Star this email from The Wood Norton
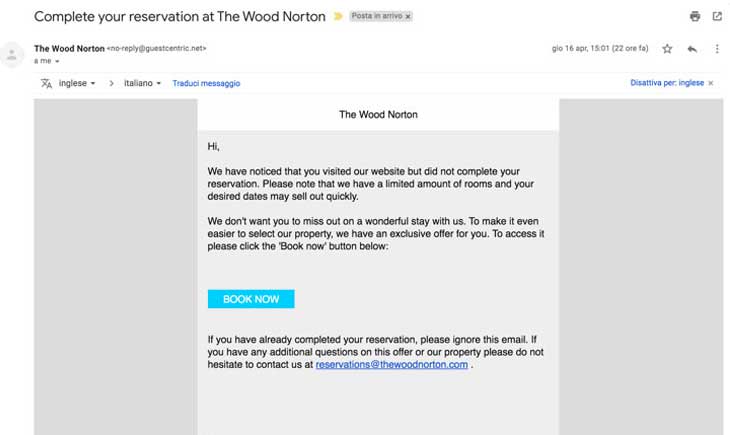730x435 pixels. (667, 48)
